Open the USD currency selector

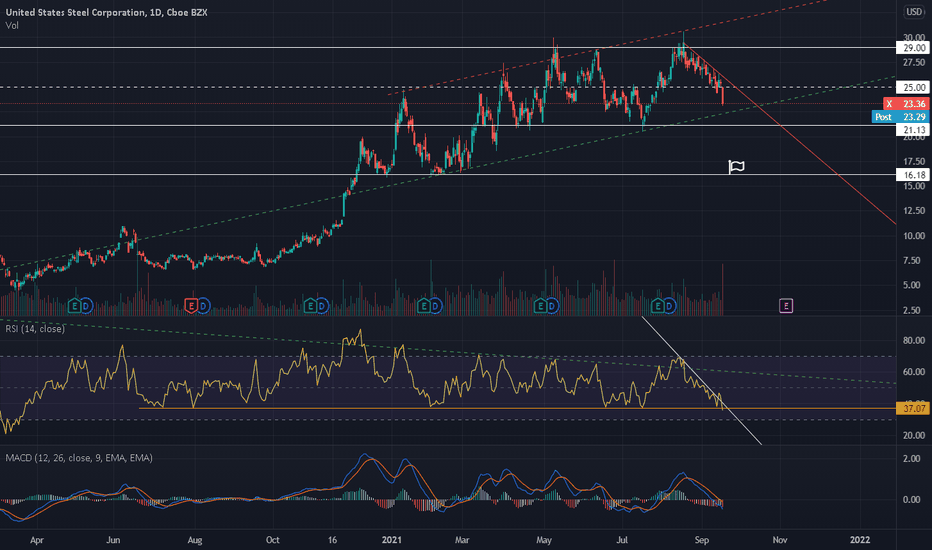point(914,11)
